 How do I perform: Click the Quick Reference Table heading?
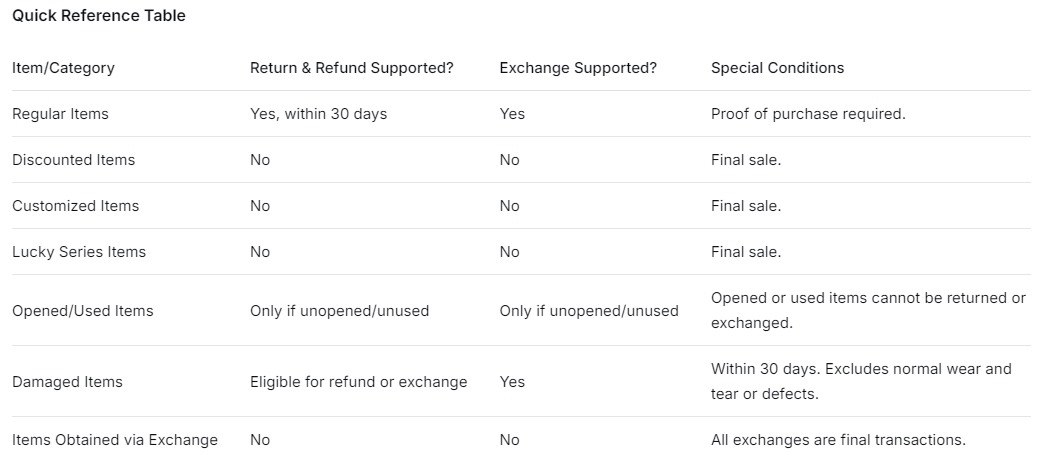pyautogui.click(x=99, y=16)
